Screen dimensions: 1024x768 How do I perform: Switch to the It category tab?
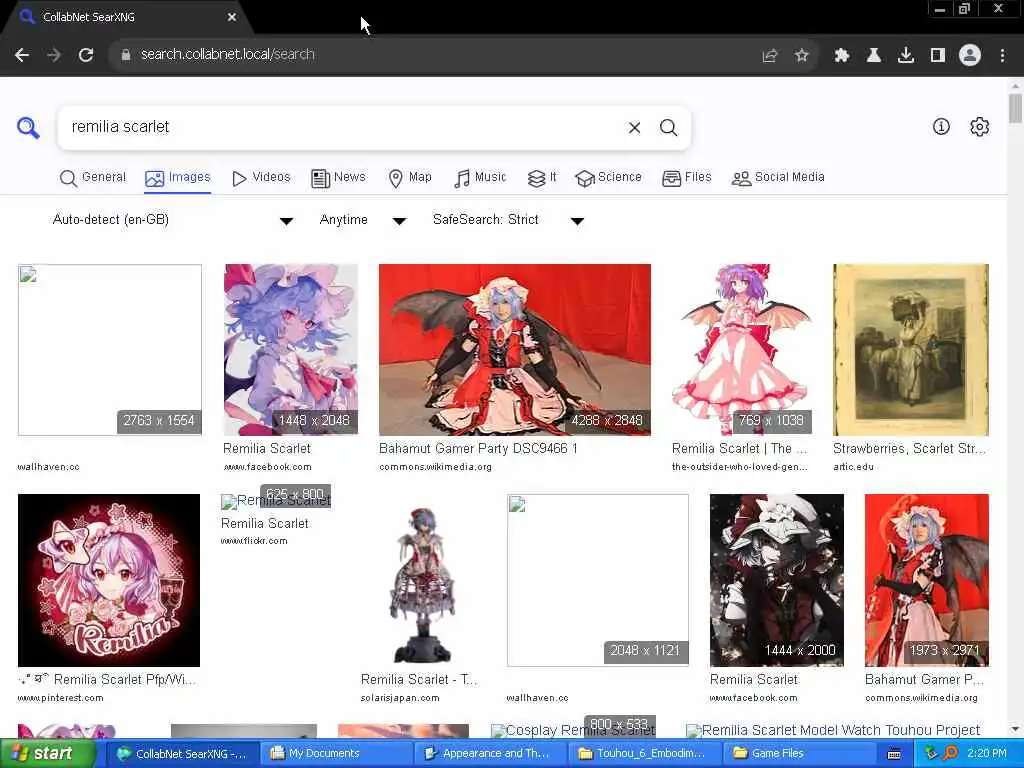pyautogui.click(x=542, y=178)
